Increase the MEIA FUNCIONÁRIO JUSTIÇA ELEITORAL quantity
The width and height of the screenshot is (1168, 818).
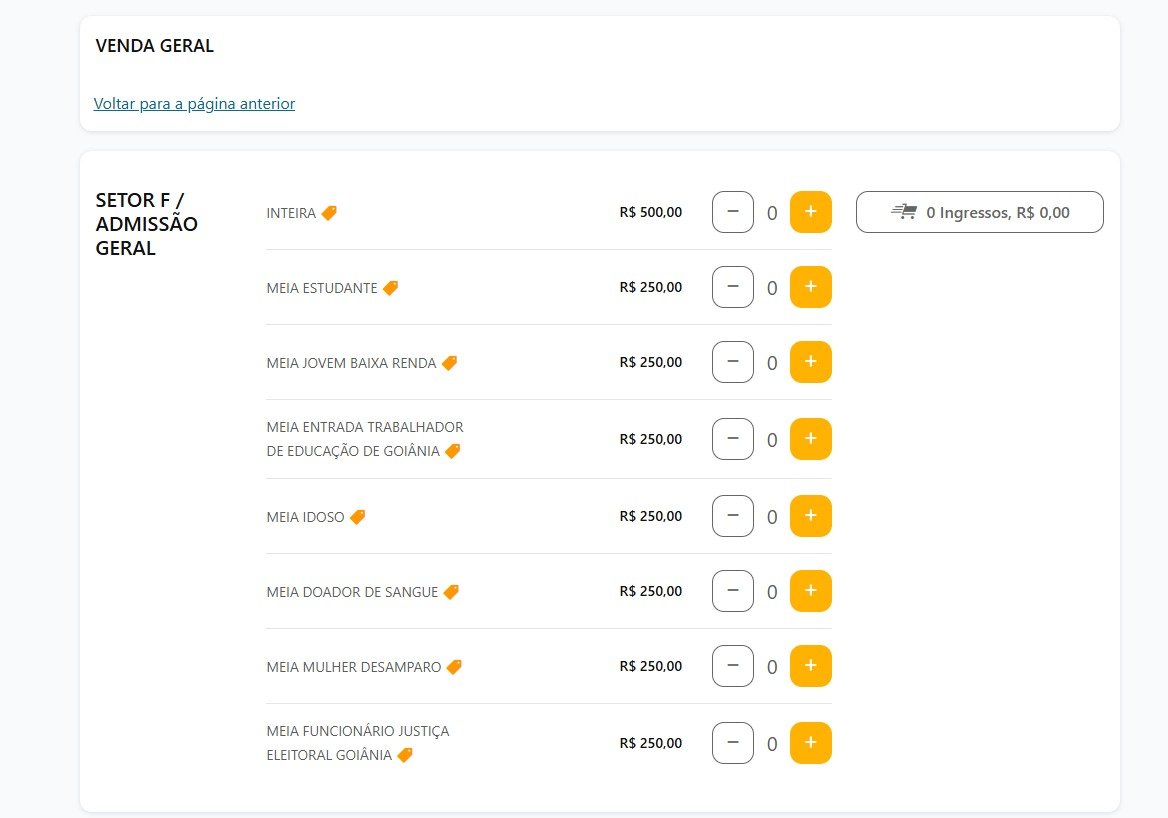point(810,743)
